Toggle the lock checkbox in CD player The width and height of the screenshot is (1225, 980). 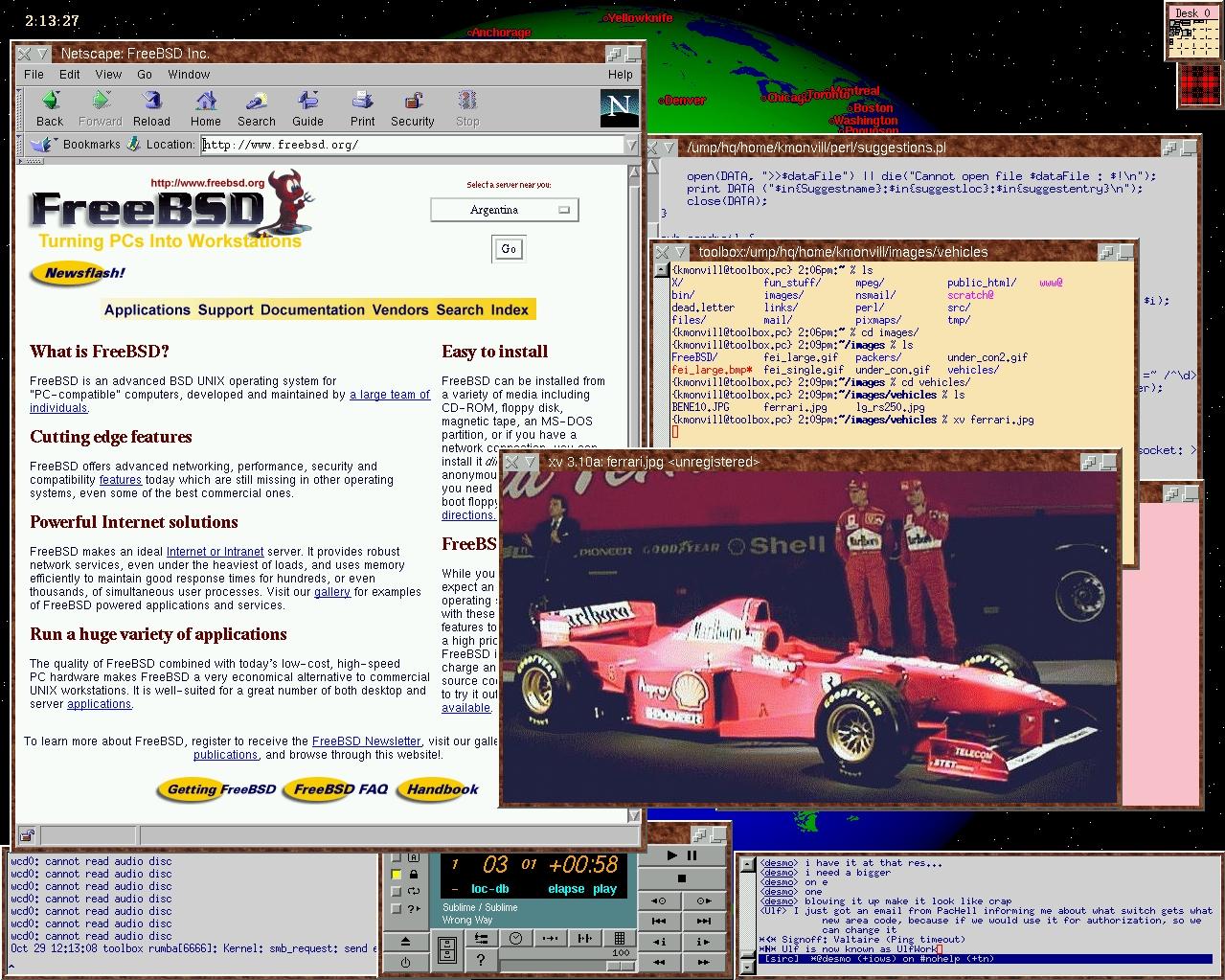(x=397, y=875)
